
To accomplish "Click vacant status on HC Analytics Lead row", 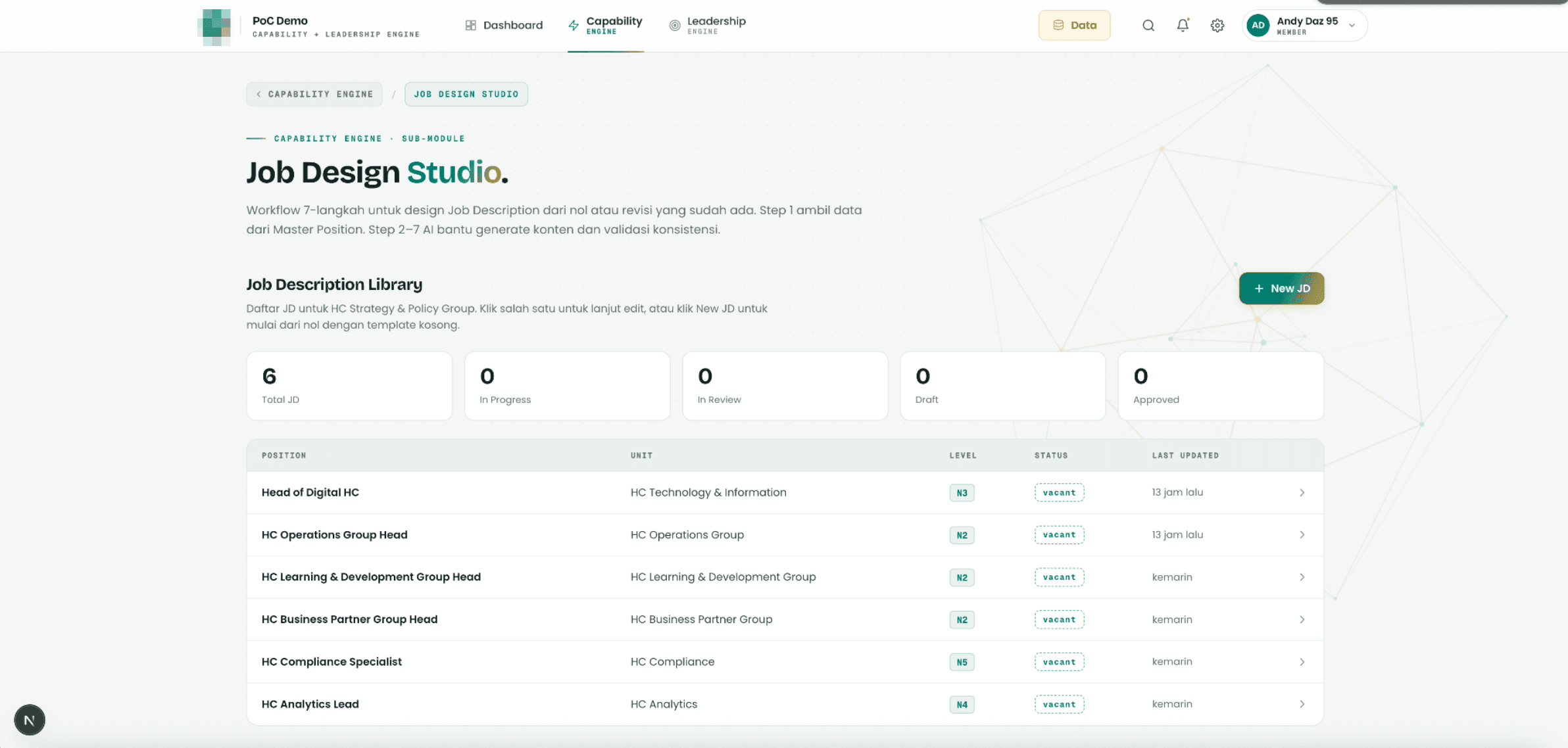I will [x=1060, y=705].
